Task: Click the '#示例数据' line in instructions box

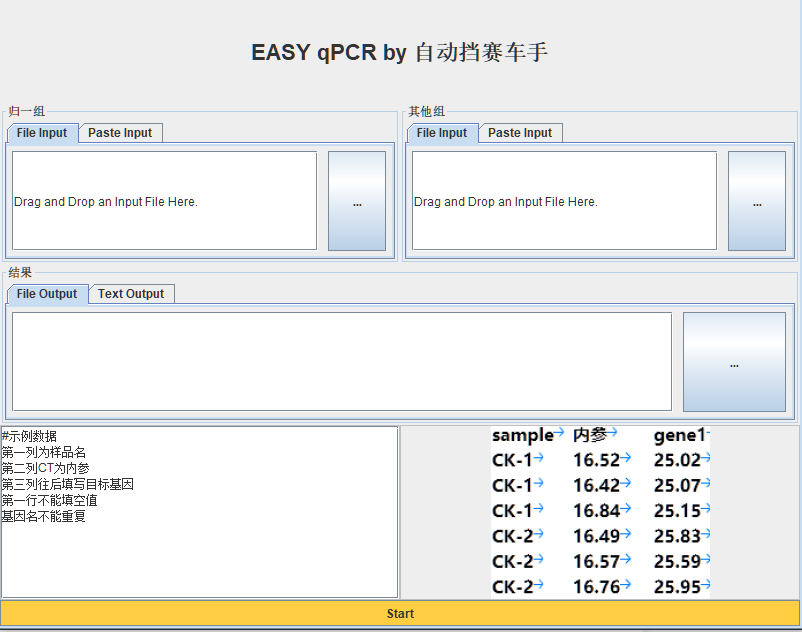Action: (30, 436)
